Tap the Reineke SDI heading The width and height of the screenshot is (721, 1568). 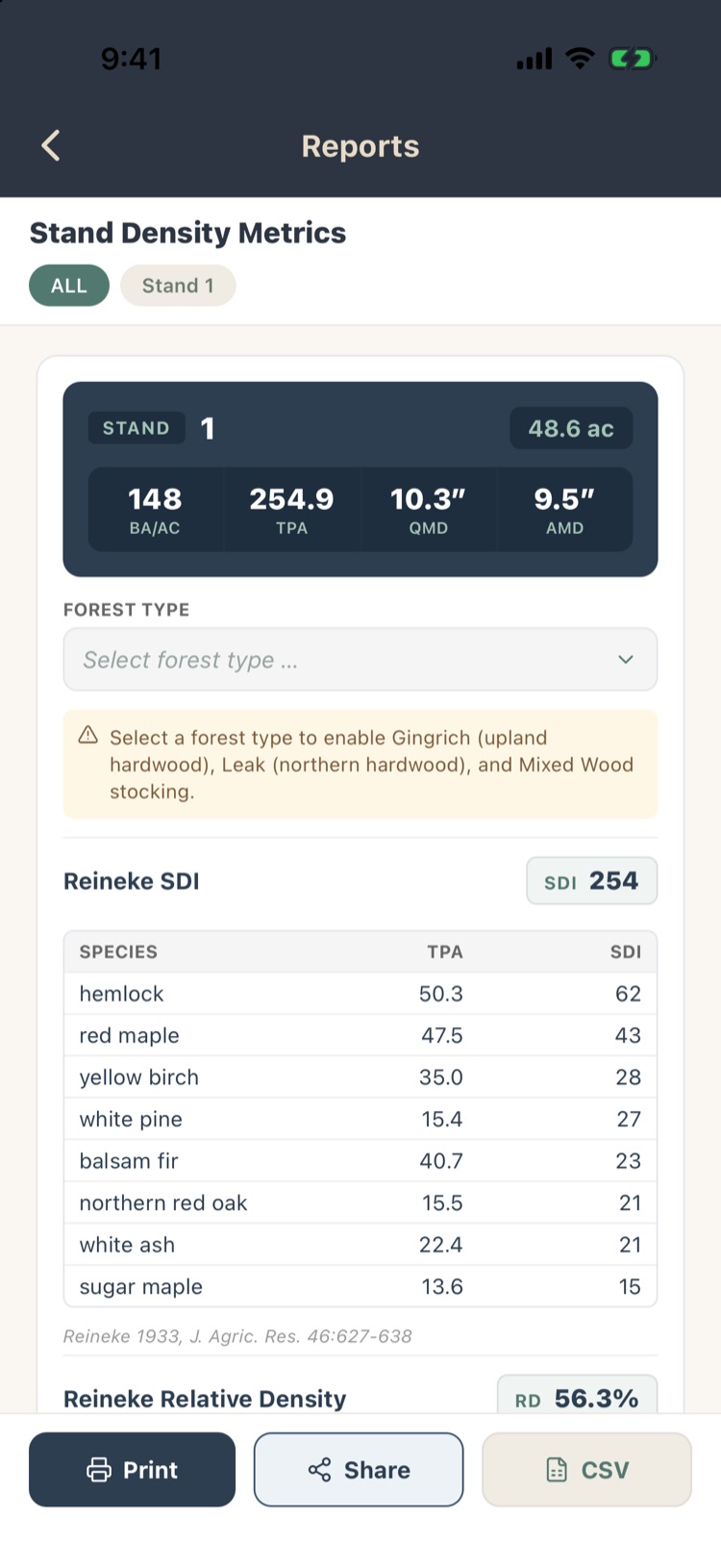132,881
